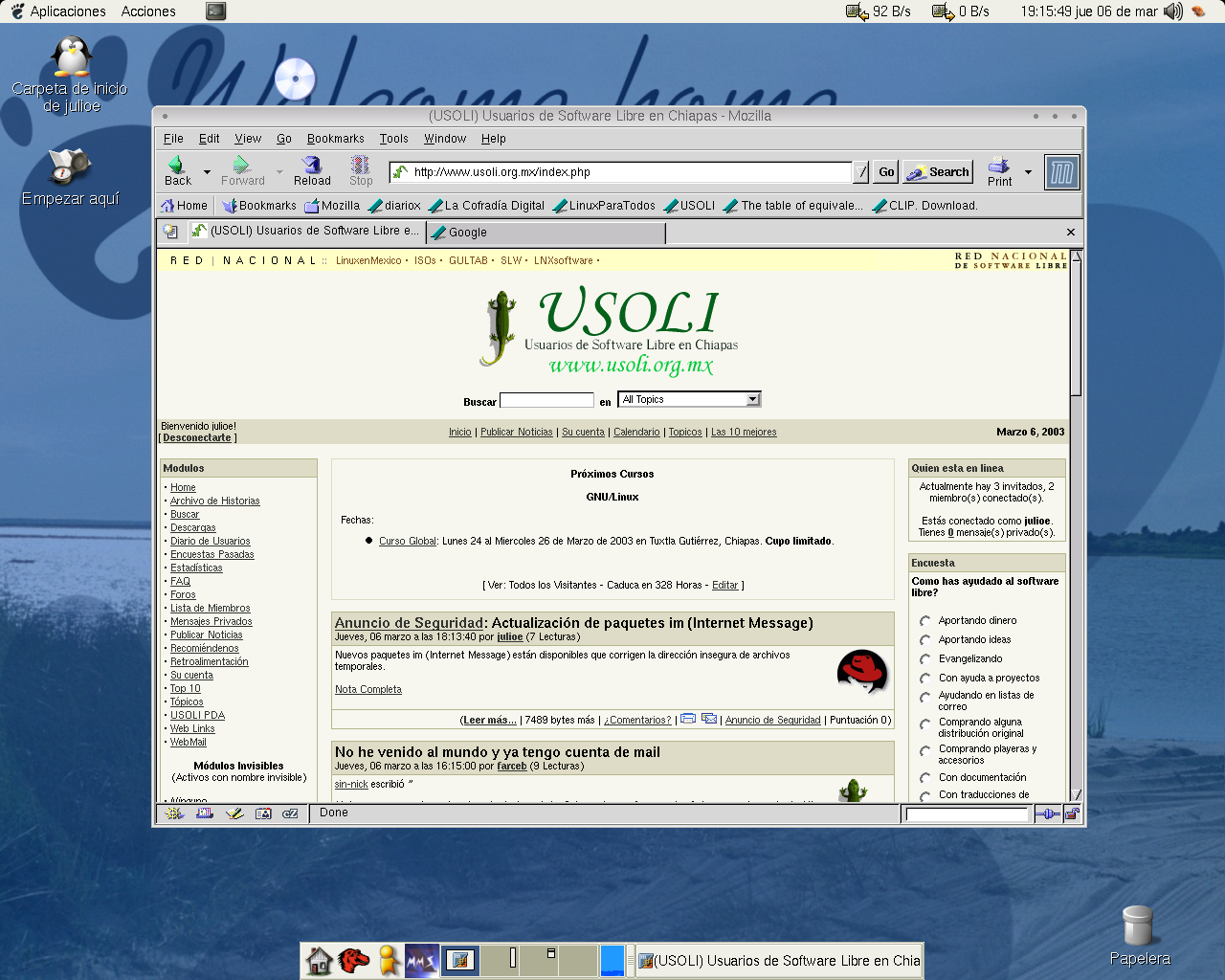Open the All Topics dropdown
Viewport: 1225px width, 980px height.
coord(689,399)
